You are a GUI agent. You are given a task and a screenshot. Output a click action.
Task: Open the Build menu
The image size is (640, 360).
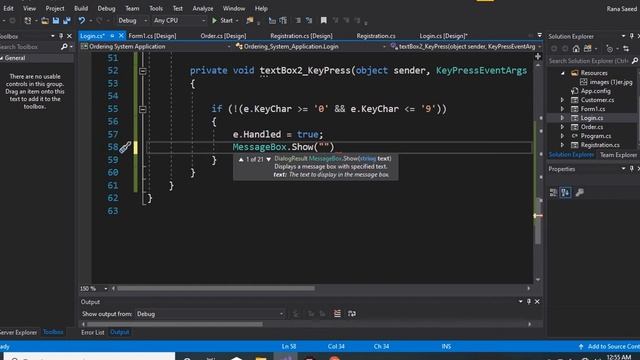click(81, 8)
